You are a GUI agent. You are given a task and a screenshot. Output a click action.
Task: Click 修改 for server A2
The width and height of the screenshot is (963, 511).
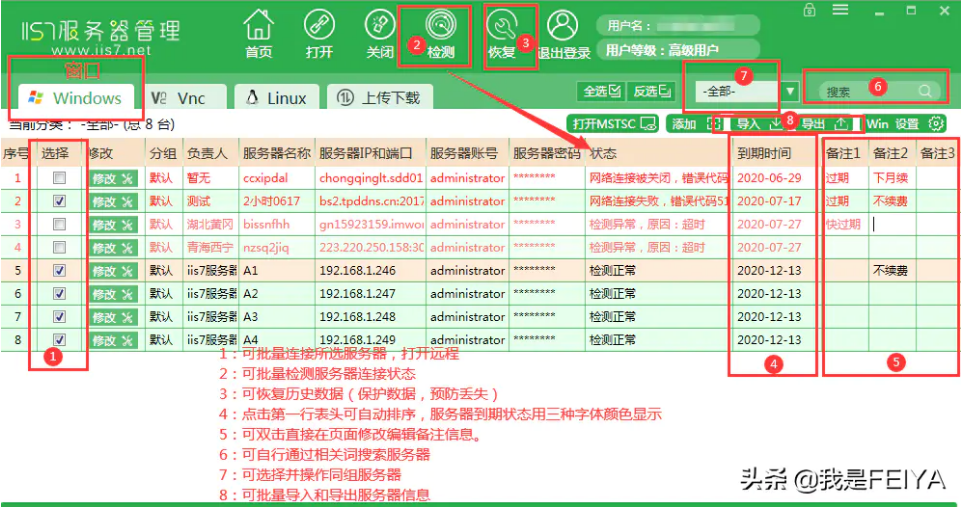(x=112, y=294)
